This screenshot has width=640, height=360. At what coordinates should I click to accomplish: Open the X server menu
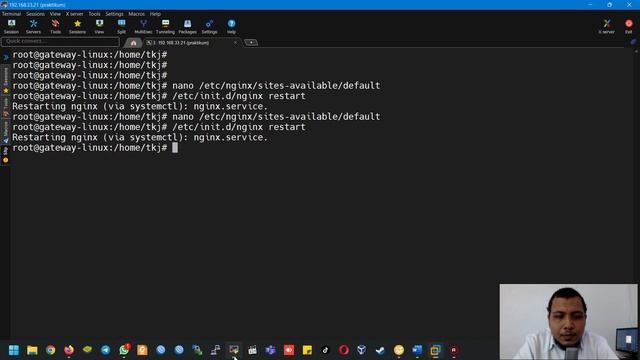pos(74,14)
